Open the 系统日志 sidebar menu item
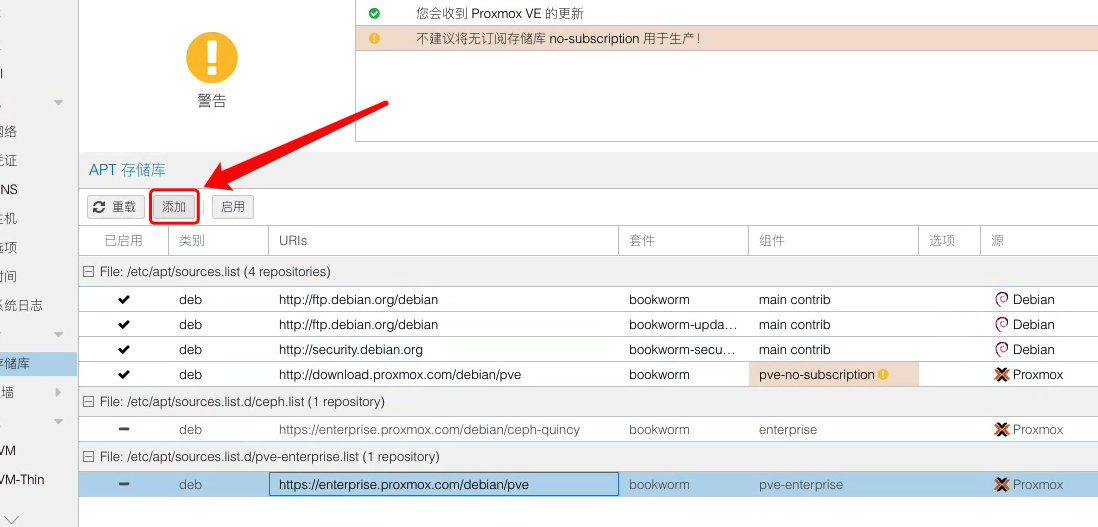The height and width of the screenshot is (527, 1098). (x=39, y=306)
